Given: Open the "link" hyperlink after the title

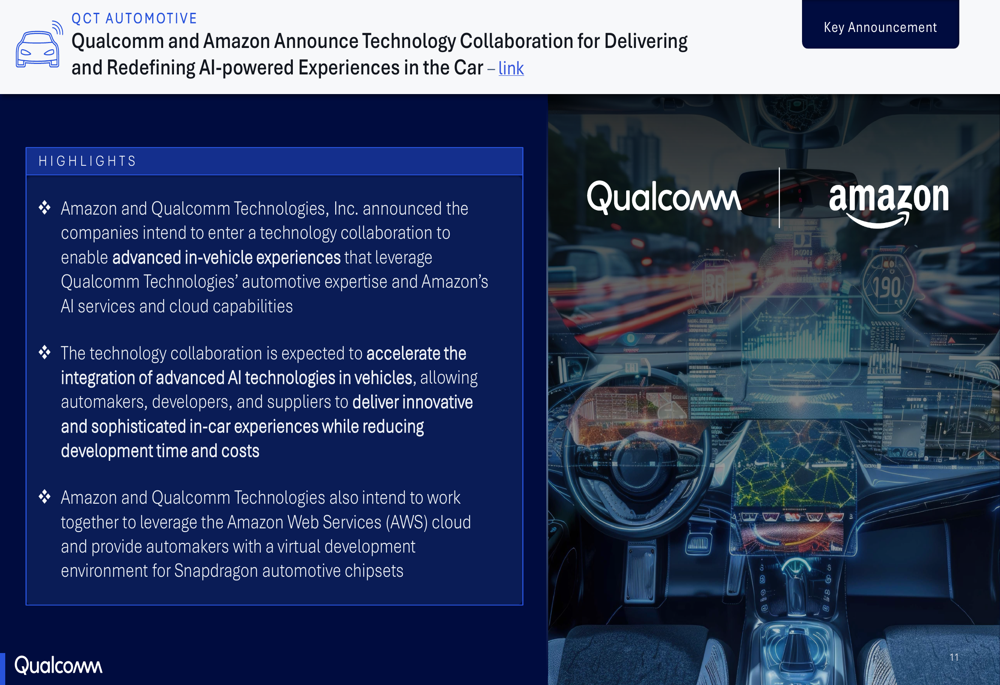Looking at the screenshot, I should pyautogui.click(x=511, y=68).
